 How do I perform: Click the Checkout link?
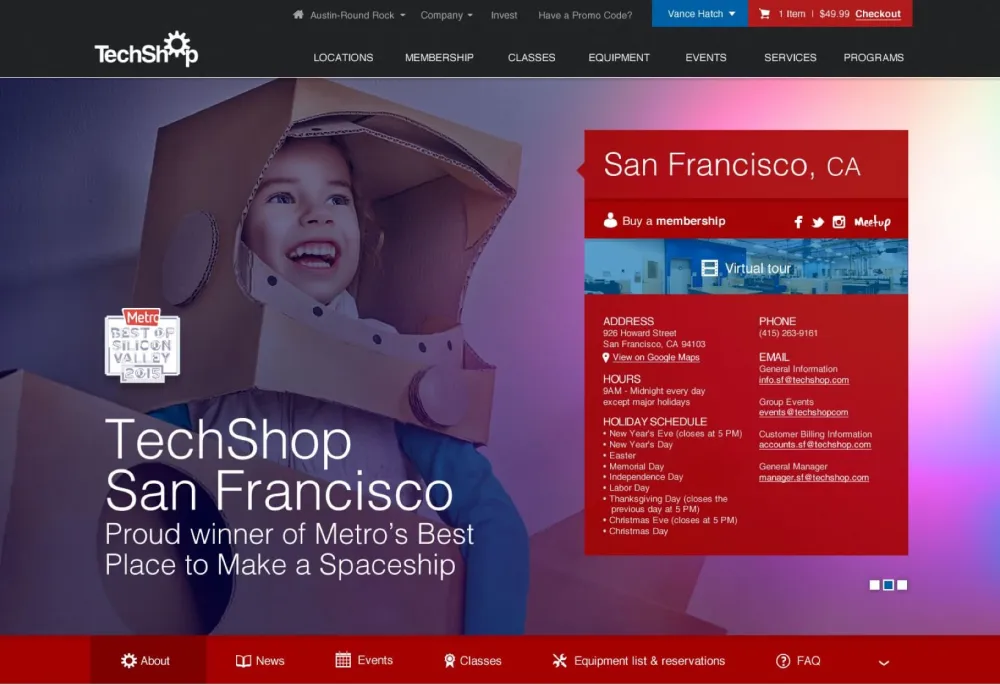(878, 13)
